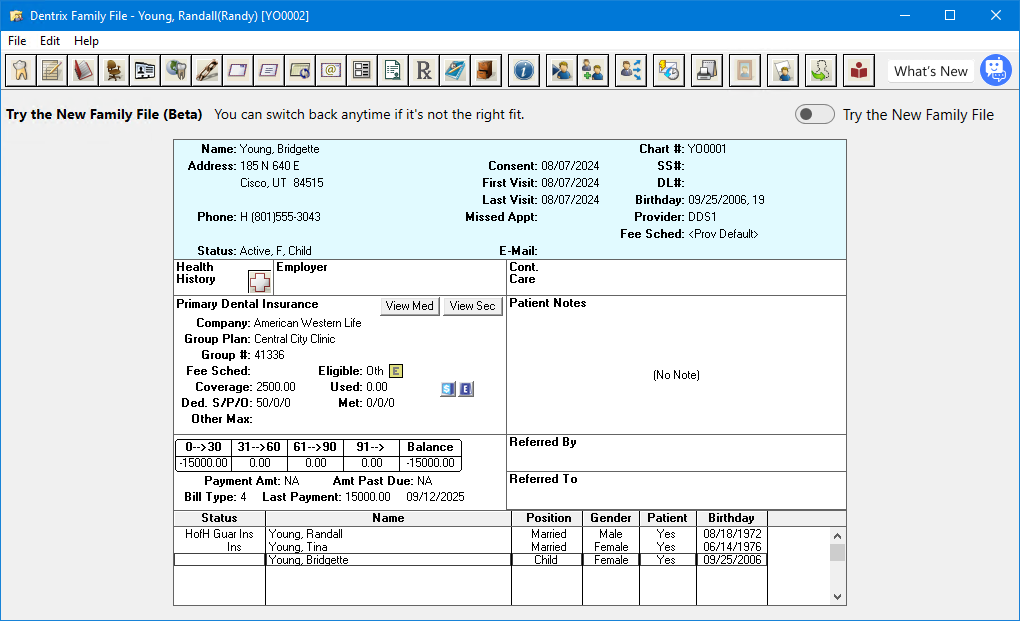Open the What's New panel

click(929, 71)
